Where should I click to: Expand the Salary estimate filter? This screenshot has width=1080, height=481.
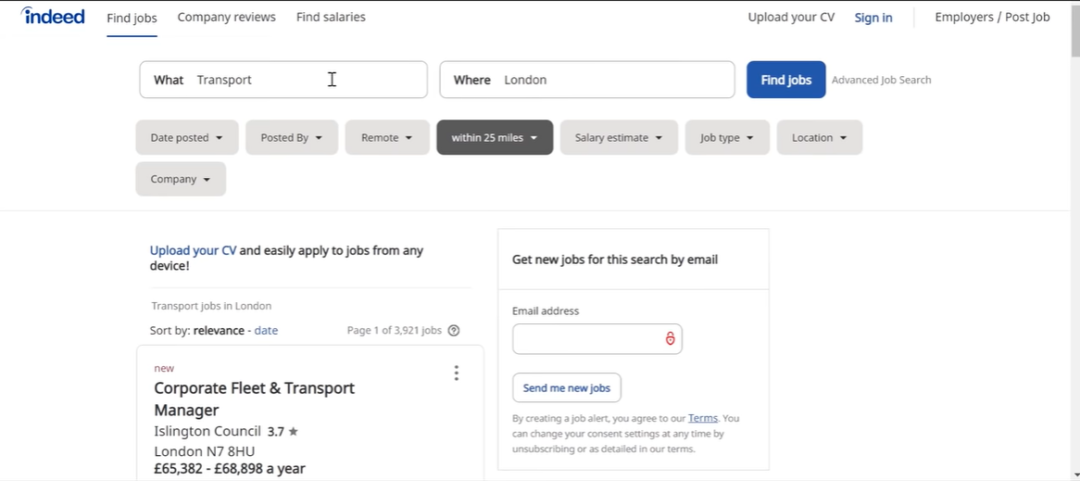[x=619, y=138]
